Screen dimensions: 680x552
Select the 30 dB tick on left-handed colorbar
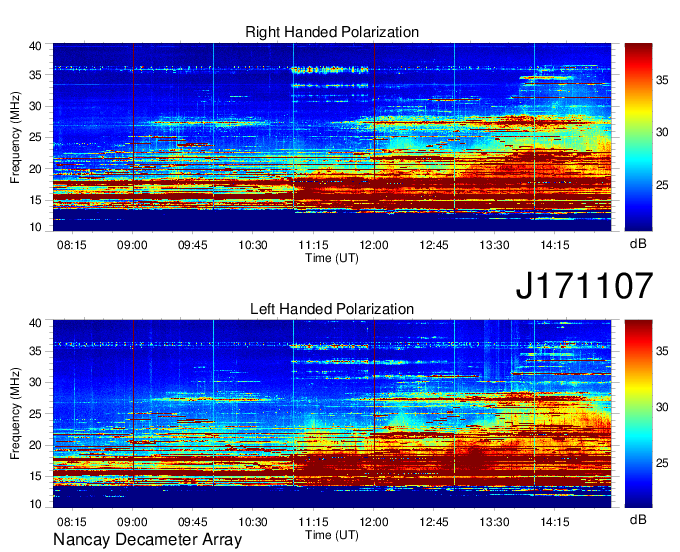tap(662, 407)
